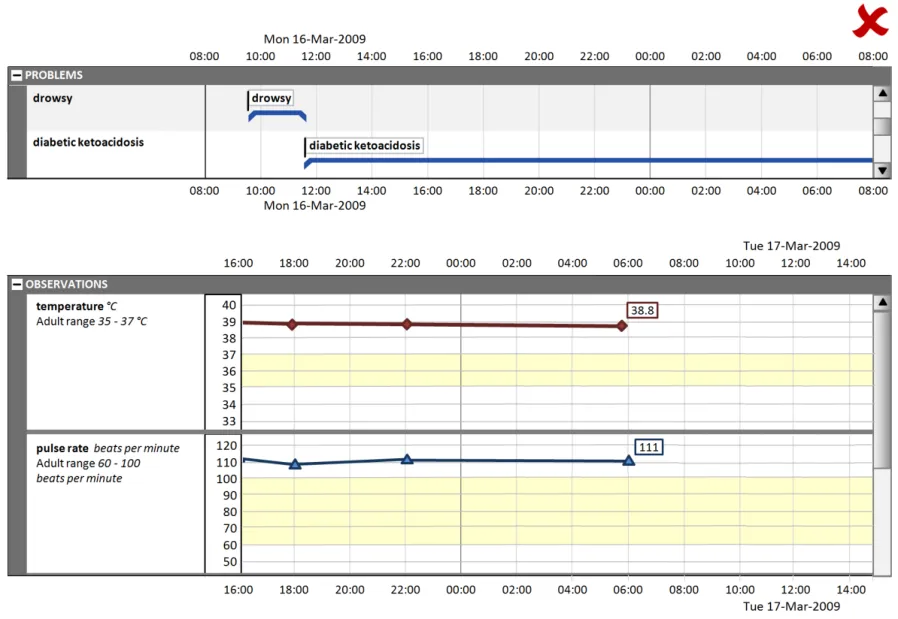Select the drowsy timeline label
The width and height of the screenshot is (898, 619).
tap(271, 99)
